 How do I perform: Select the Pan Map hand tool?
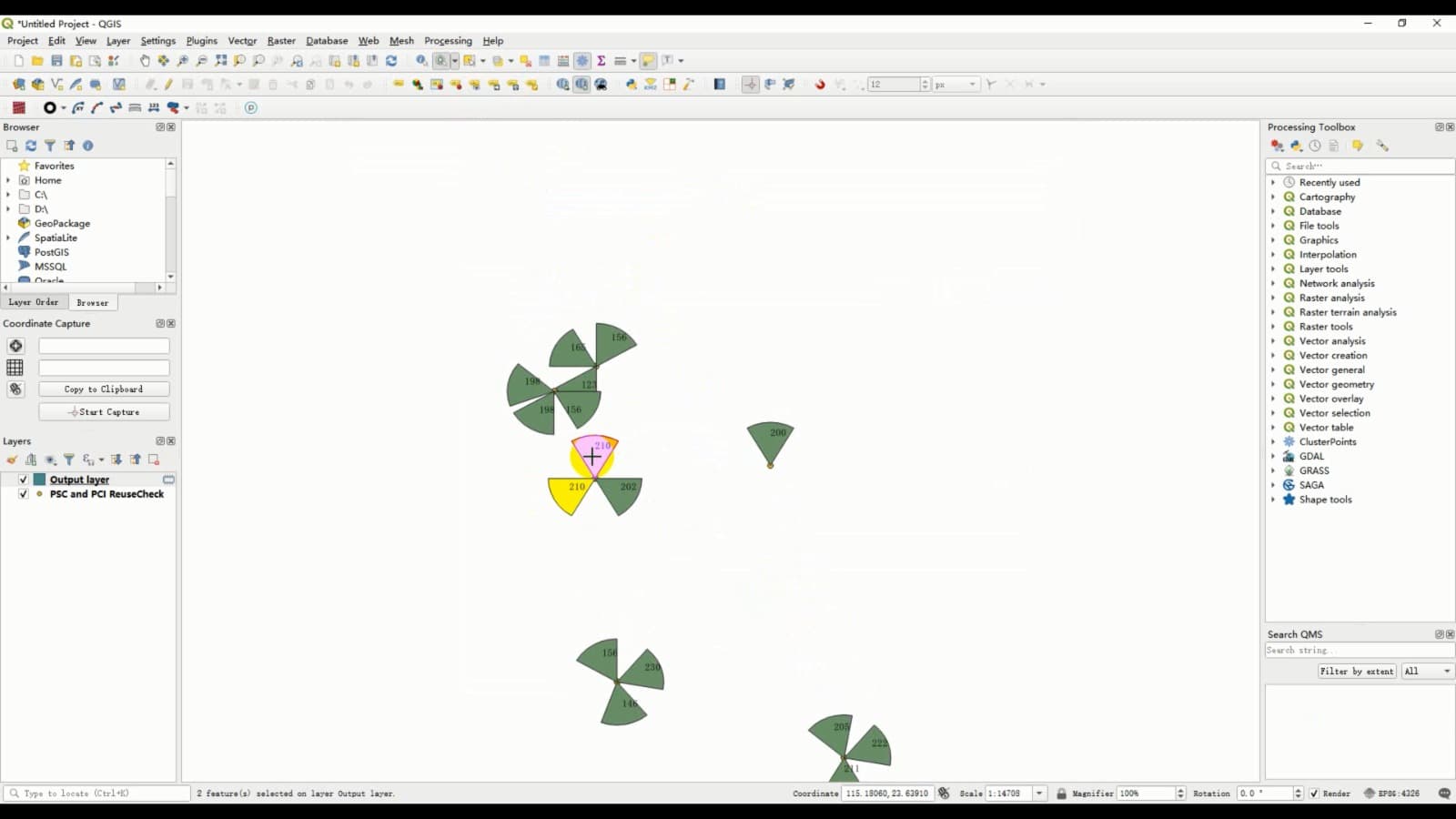[x=145, y=61]
